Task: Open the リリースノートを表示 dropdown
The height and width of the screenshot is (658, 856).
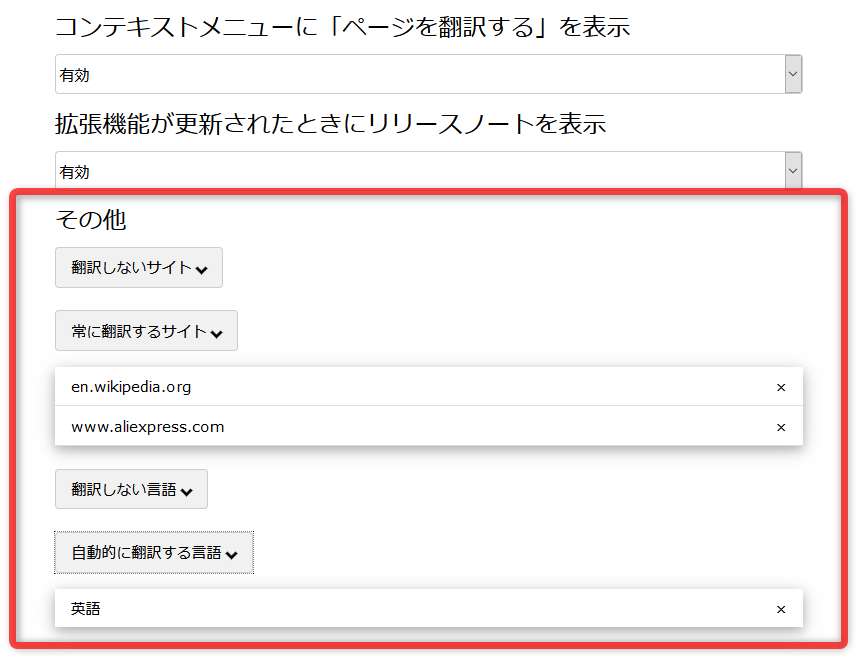Action: pos(429,171)
